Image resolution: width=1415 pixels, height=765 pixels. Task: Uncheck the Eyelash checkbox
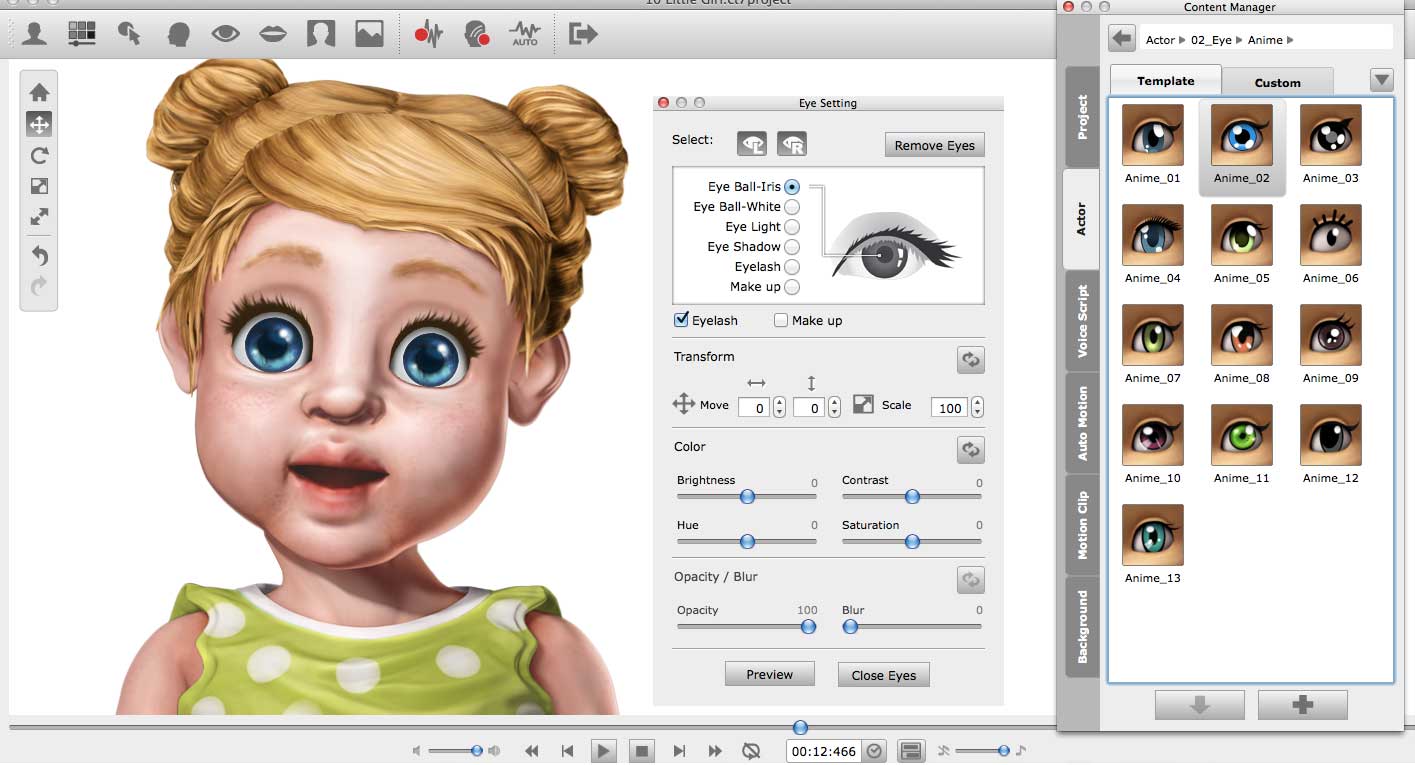682,320
